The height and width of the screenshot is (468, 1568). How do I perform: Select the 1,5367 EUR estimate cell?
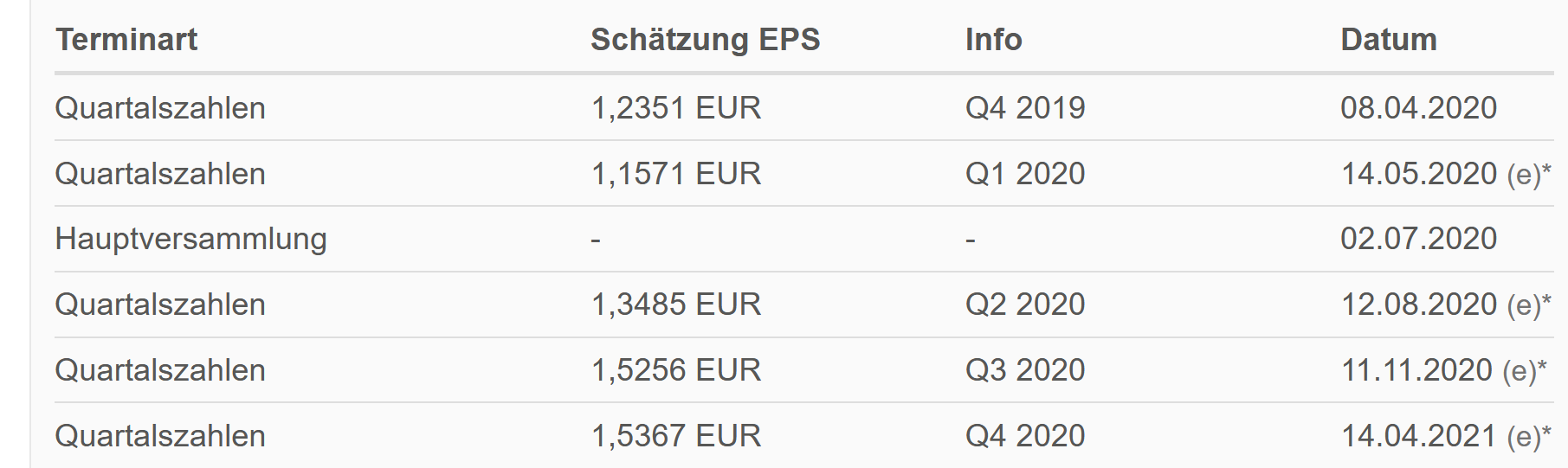coord(675,436)
